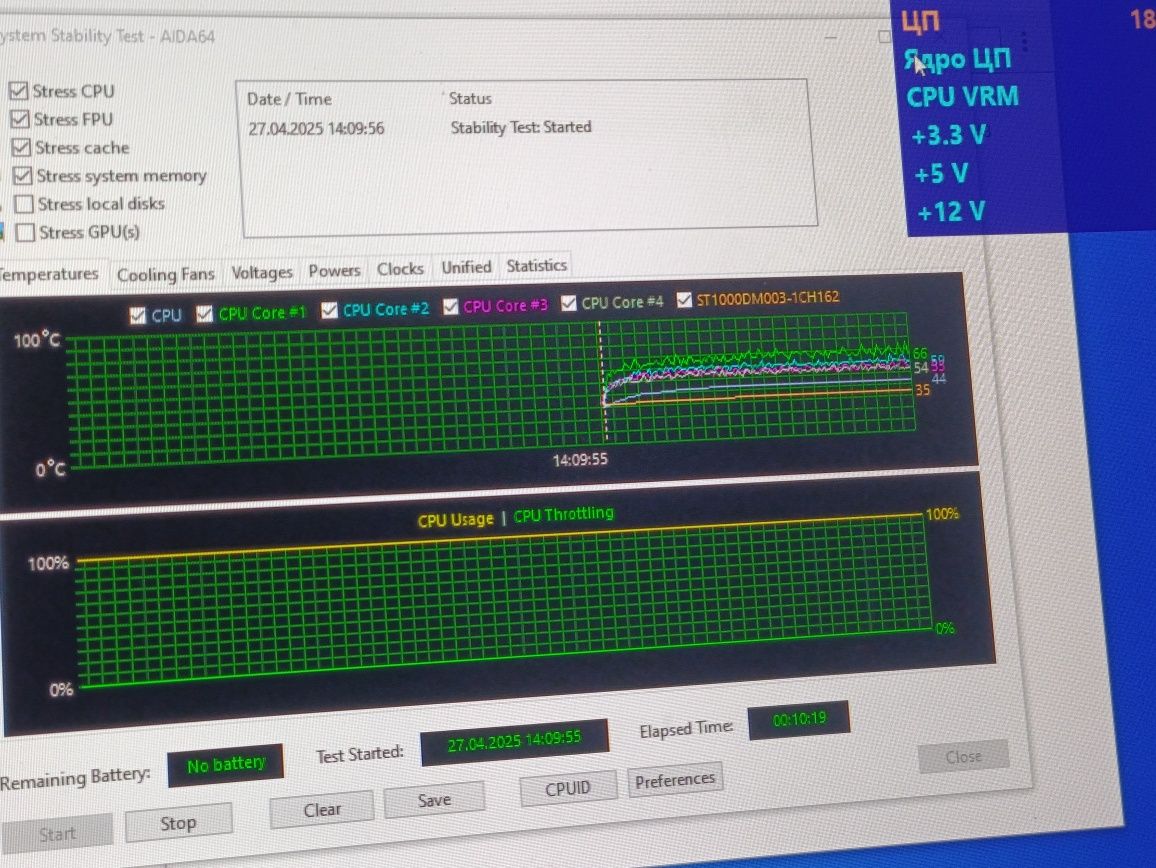Image resolution: width=1156 pixels, height=868 pixels.
Task: Click the Close button of the dialog
Action: pyautogui.click(x=963, y=757)
